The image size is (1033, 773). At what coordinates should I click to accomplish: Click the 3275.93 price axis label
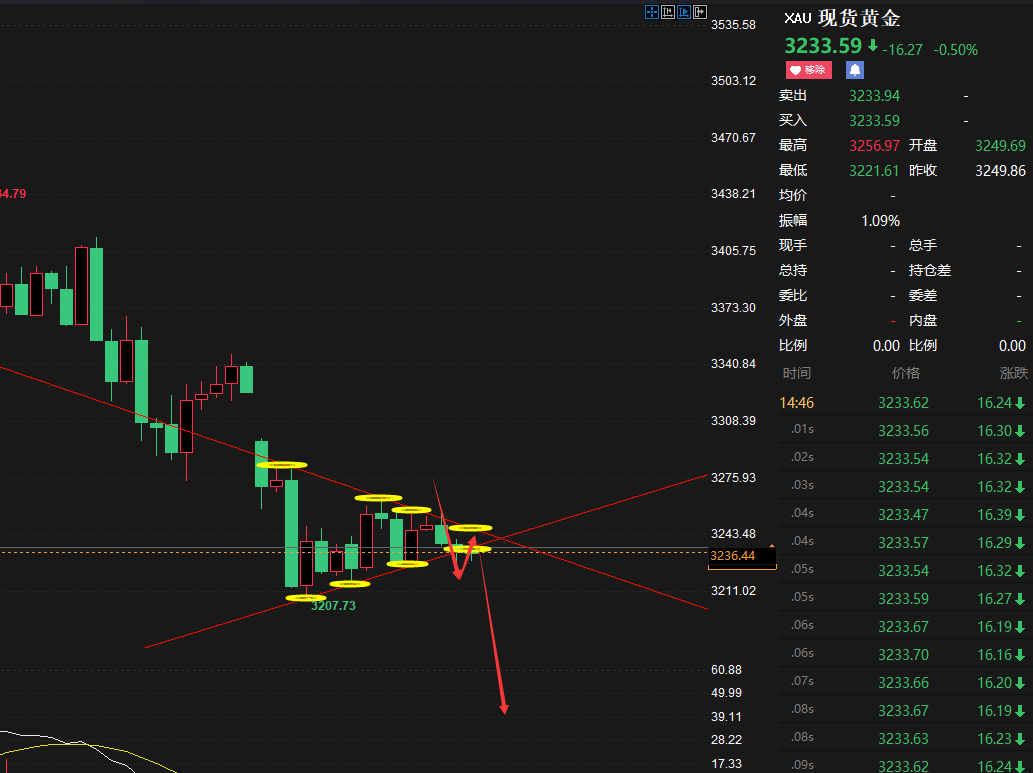click(733, 478)
